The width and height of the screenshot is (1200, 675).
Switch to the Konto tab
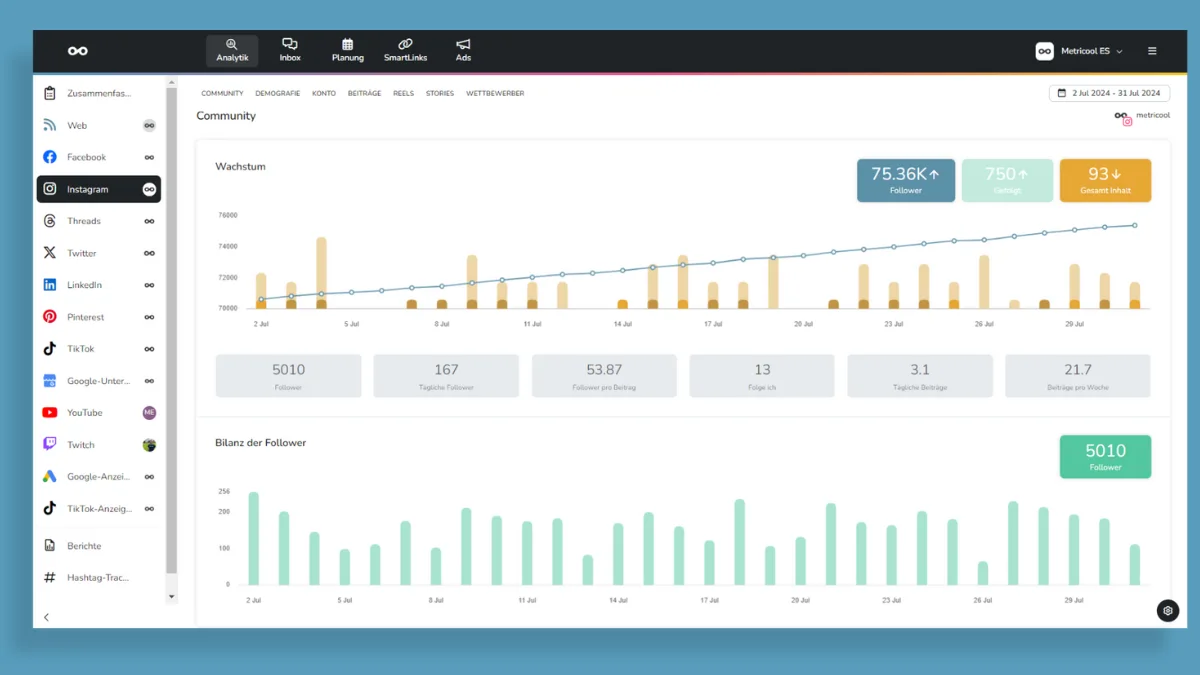(x=324, y=93)
